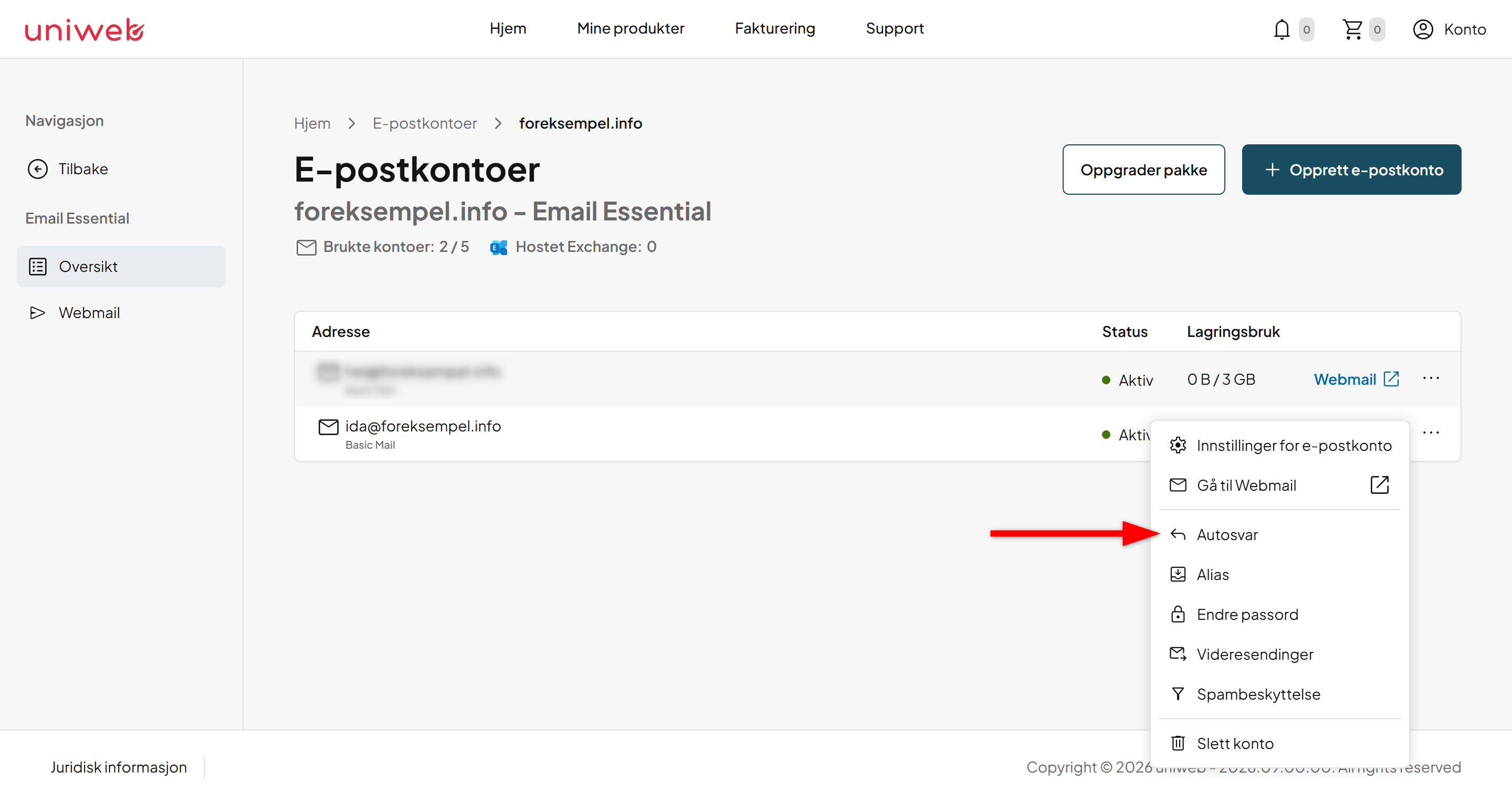Open Fakturering in top navigation
Screen dimensions: 1512x803
pos(775,28)
